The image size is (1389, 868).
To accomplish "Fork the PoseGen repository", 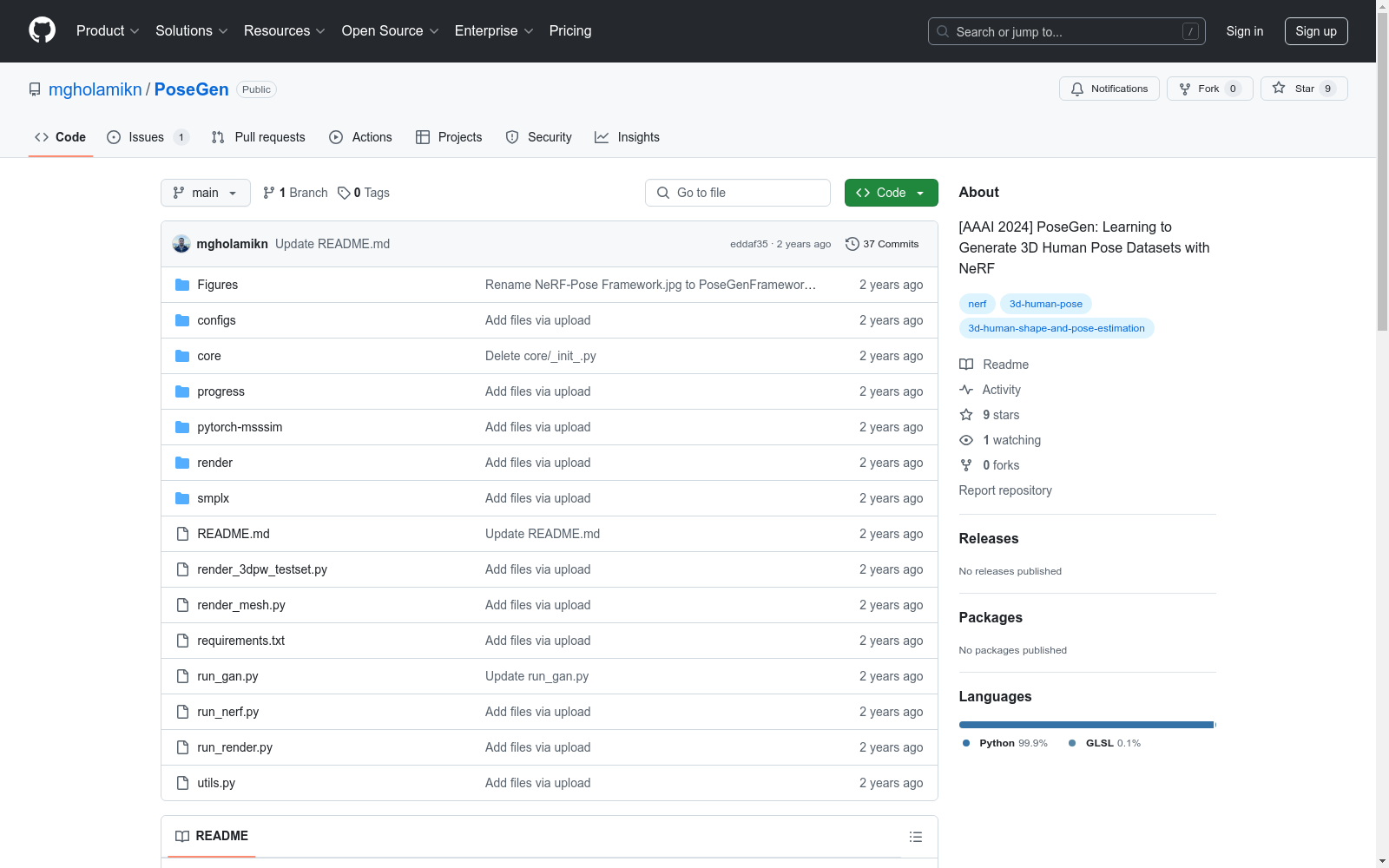I will [x=1210, y=89].
